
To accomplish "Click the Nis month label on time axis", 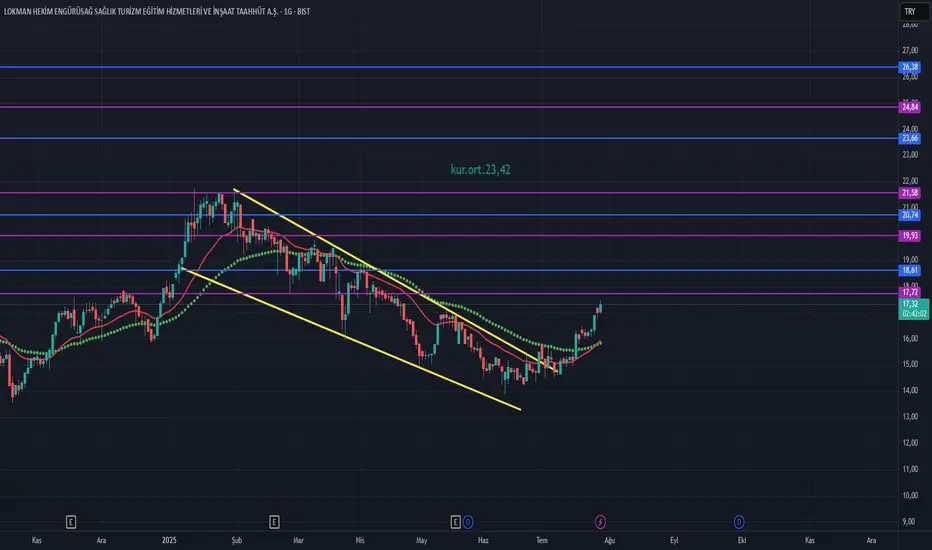I will [x=360, y=540].
